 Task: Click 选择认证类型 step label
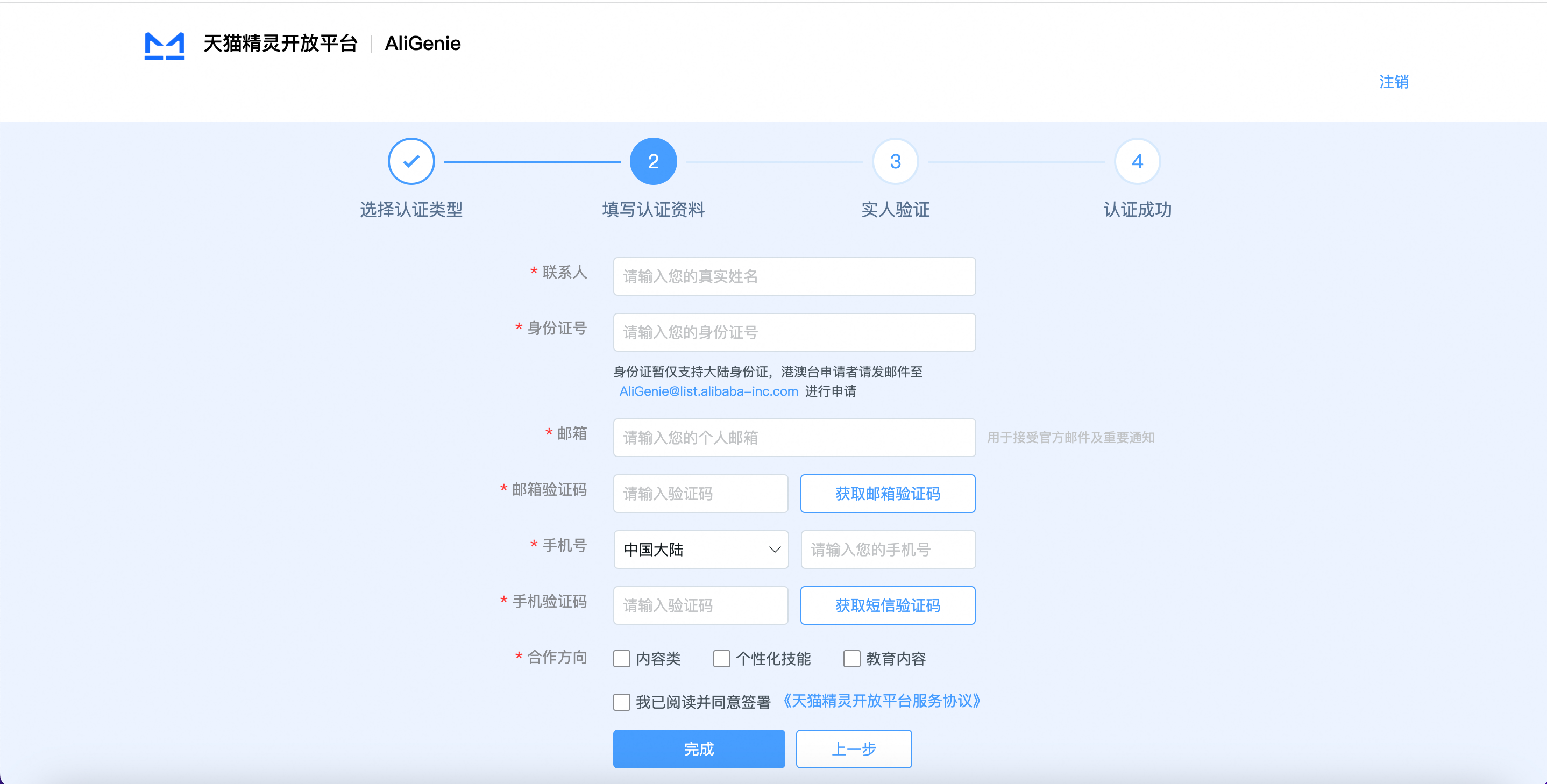(411, 210)
